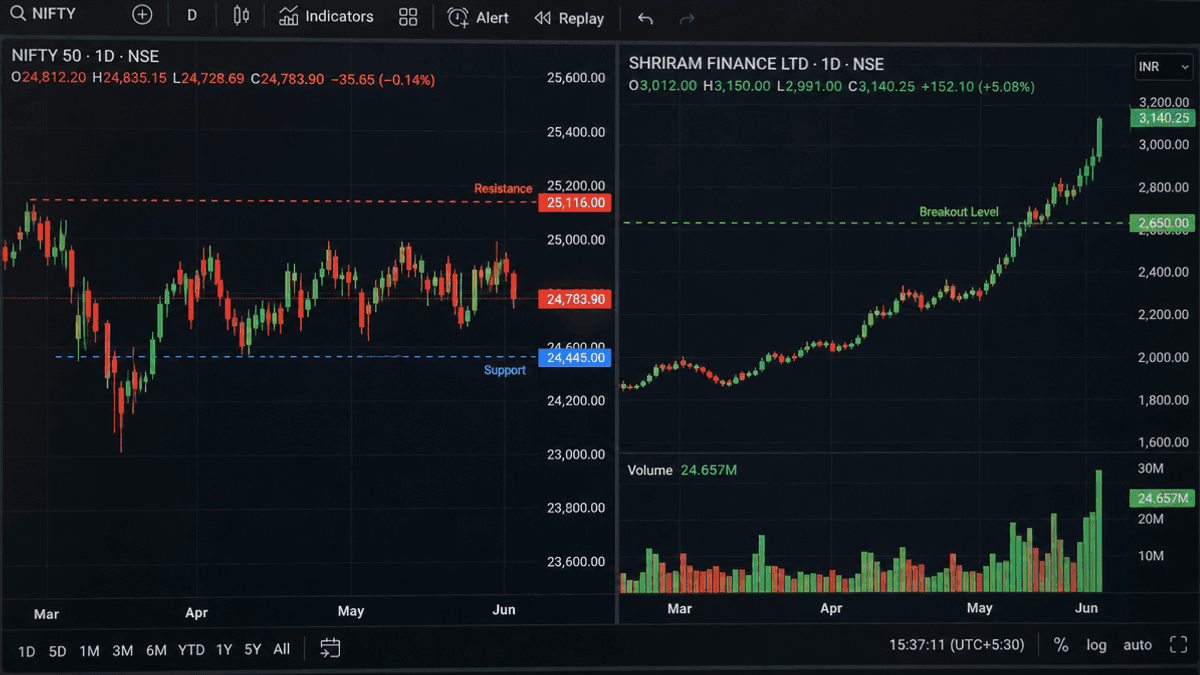This screenshot has height=675, width=1200.
Task: Select the 1M time range
Action: pyautogui.click(x=89, y=651)
